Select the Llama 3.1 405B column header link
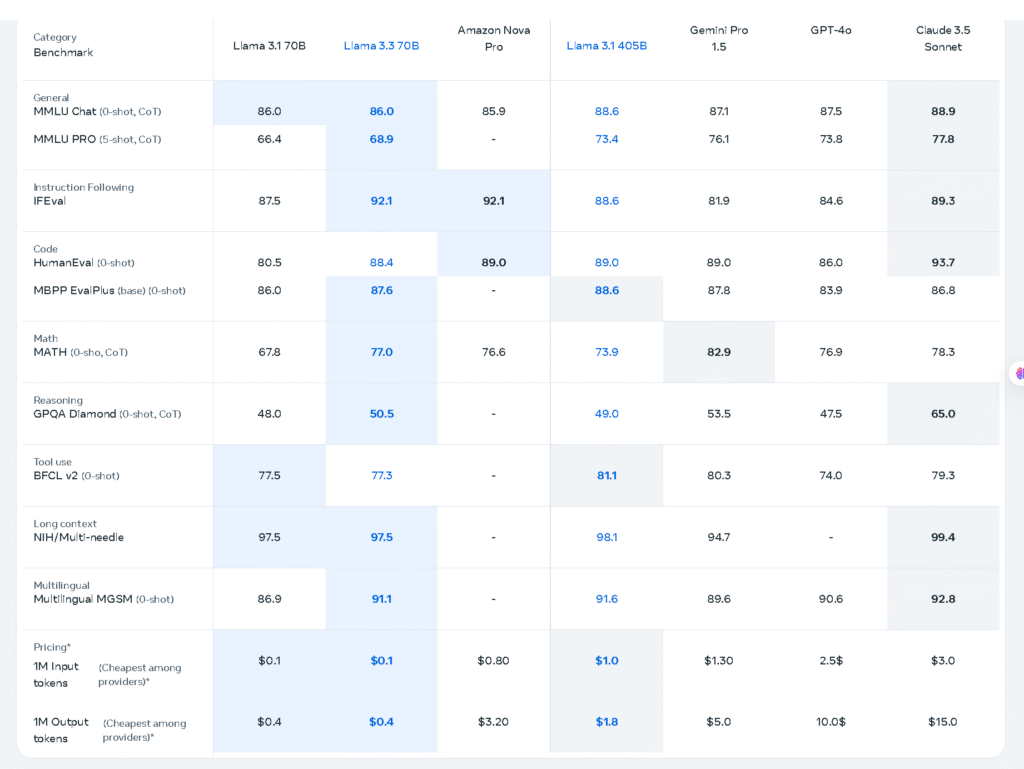The width and height of the screenshot is (1024, 769). point(606,45)
